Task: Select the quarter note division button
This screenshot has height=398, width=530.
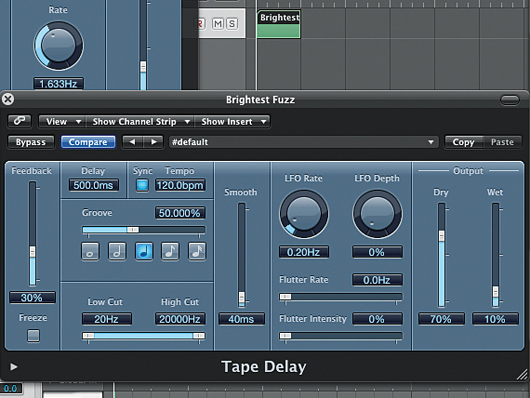Action: (x=144, y=251)
